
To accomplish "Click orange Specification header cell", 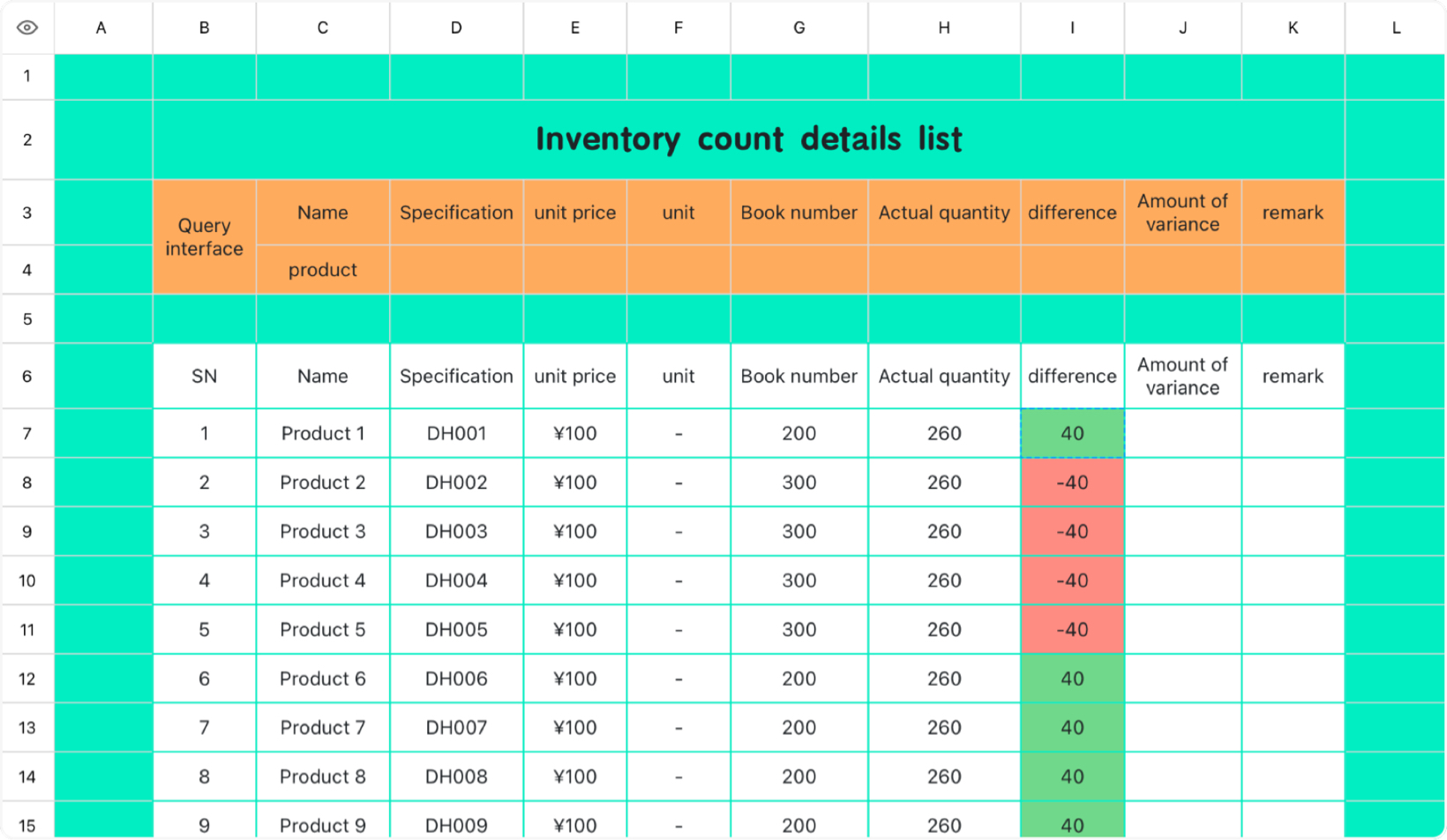I will tap(456, 213).
